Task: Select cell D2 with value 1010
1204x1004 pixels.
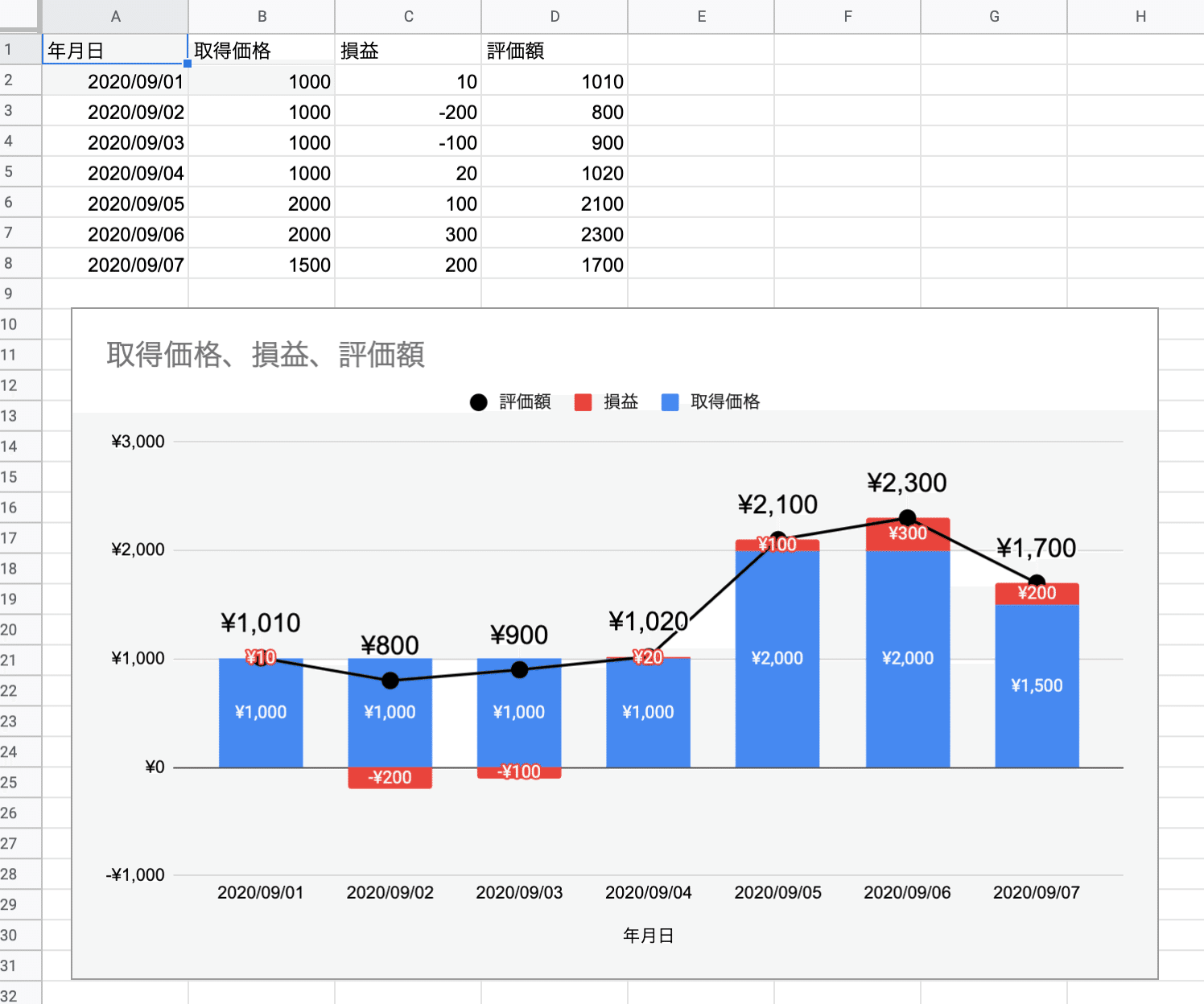Action: tap(555, 81)
